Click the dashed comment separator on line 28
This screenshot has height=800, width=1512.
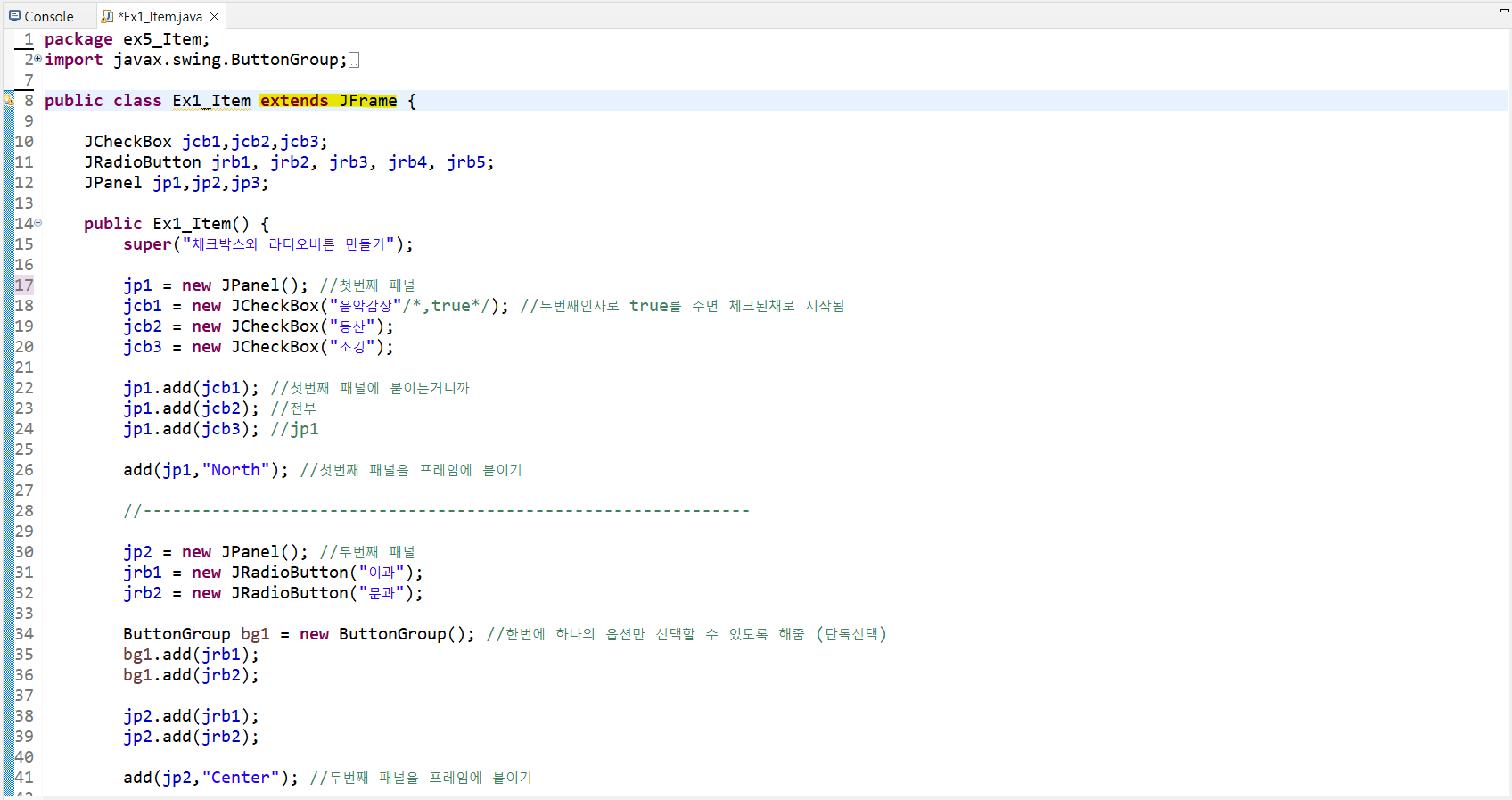point(437,511)
